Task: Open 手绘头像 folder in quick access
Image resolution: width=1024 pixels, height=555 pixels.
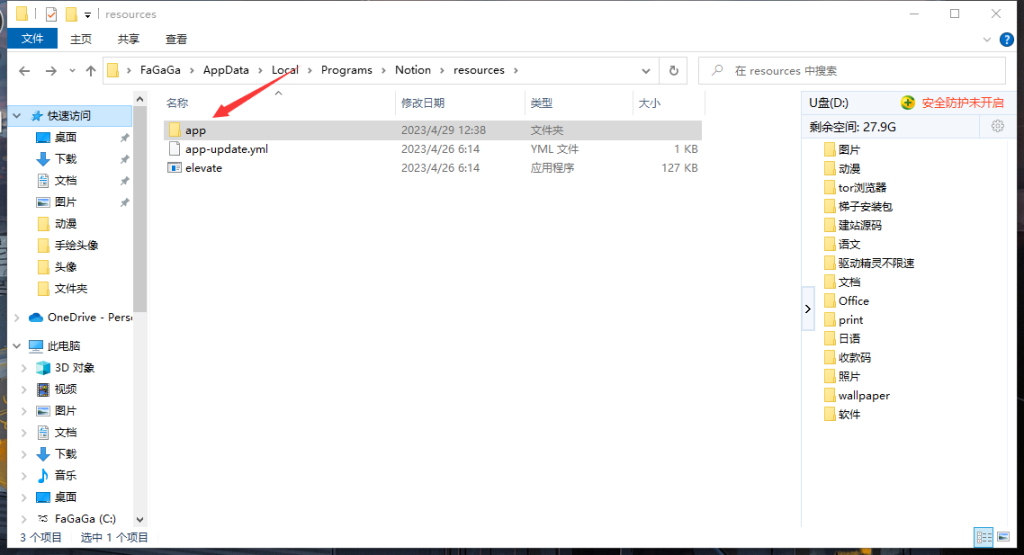Action: [76, 245]
